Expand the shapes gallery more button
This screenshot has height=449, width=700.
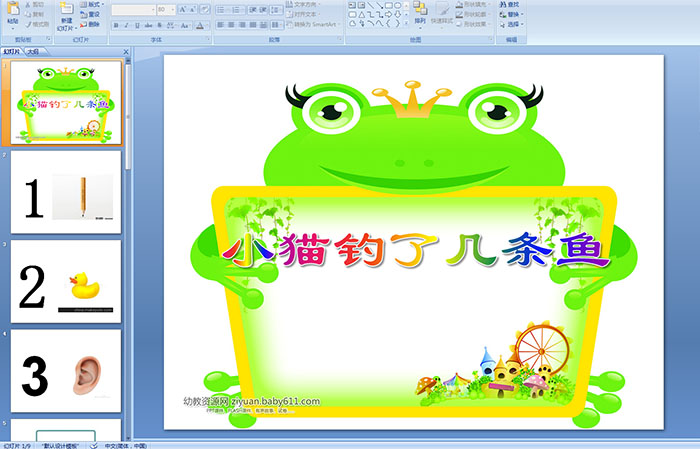[x=406, y=22]
